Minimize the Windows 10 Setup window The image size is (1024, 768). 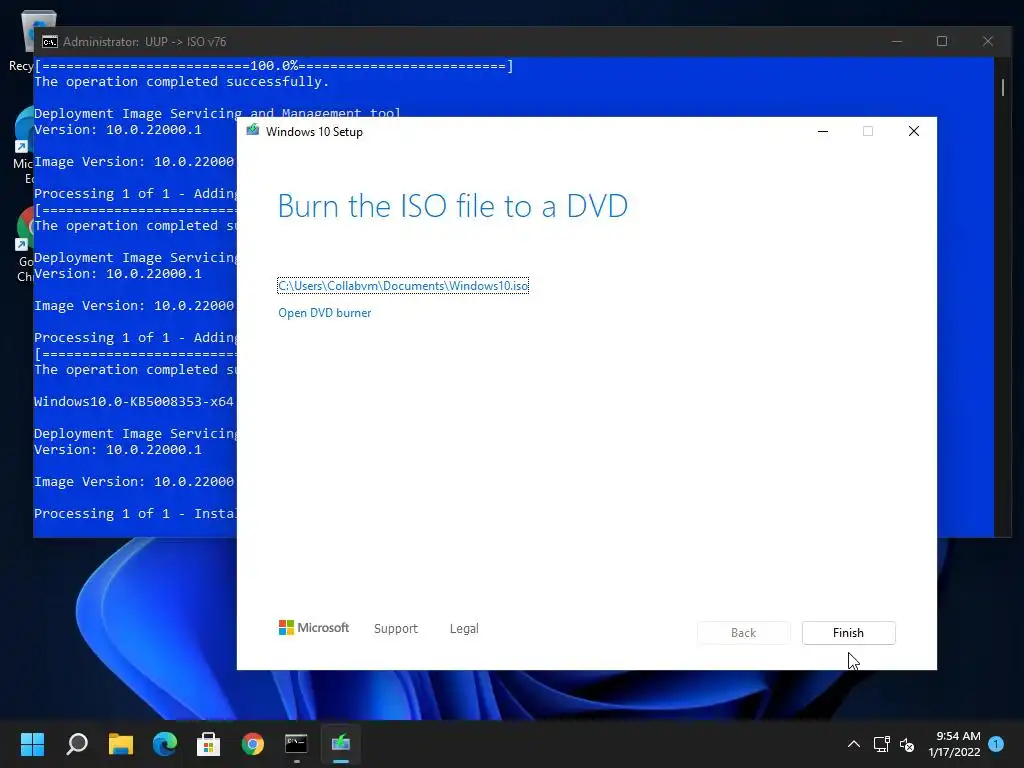823,131
